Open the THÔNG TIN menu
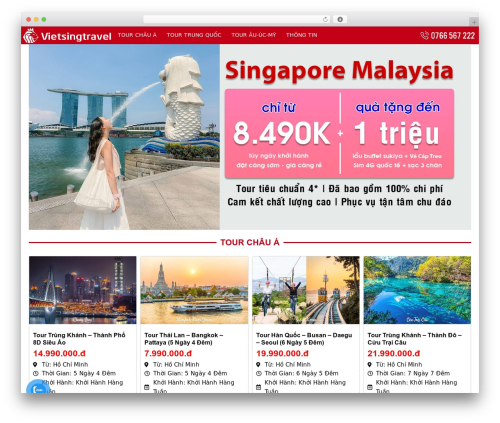This screenshot has height=423, width=500. pos(302,35)
